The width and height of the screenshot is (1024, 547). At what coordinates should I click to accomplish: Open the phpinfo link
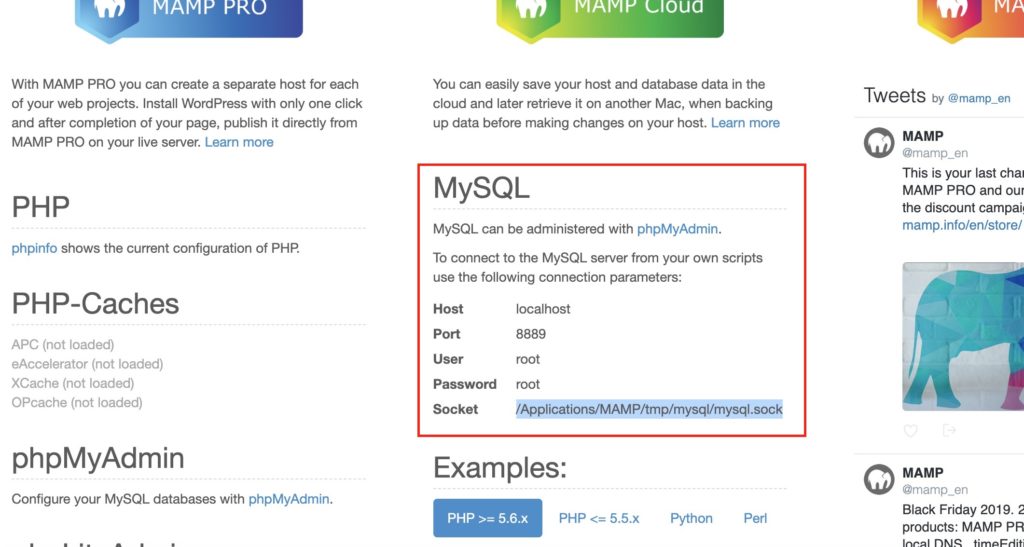(35, 249)
